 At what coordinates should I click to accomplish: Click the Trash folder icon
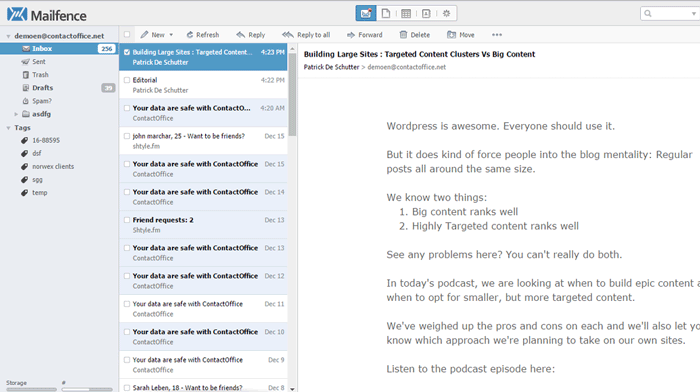[x=25, y=75]
